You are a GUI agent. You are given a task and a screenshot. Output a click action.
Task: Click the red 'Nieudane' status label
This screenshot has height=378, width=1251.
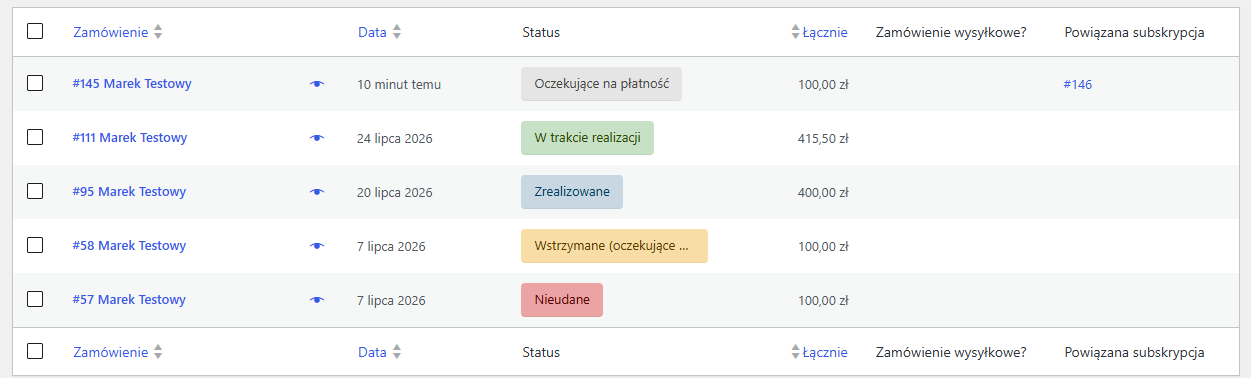(562, 300)
